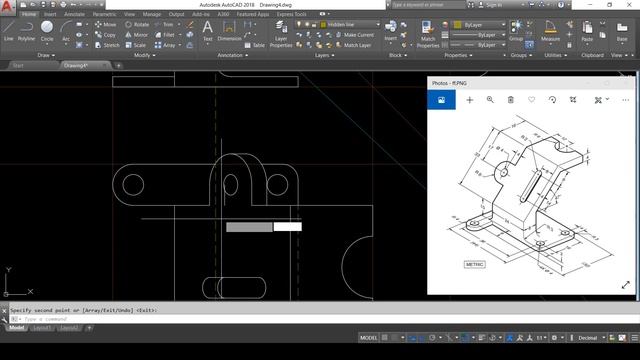Open the Decimal units dropdown in status bar
640x360 pixels.
pos(591,338)
